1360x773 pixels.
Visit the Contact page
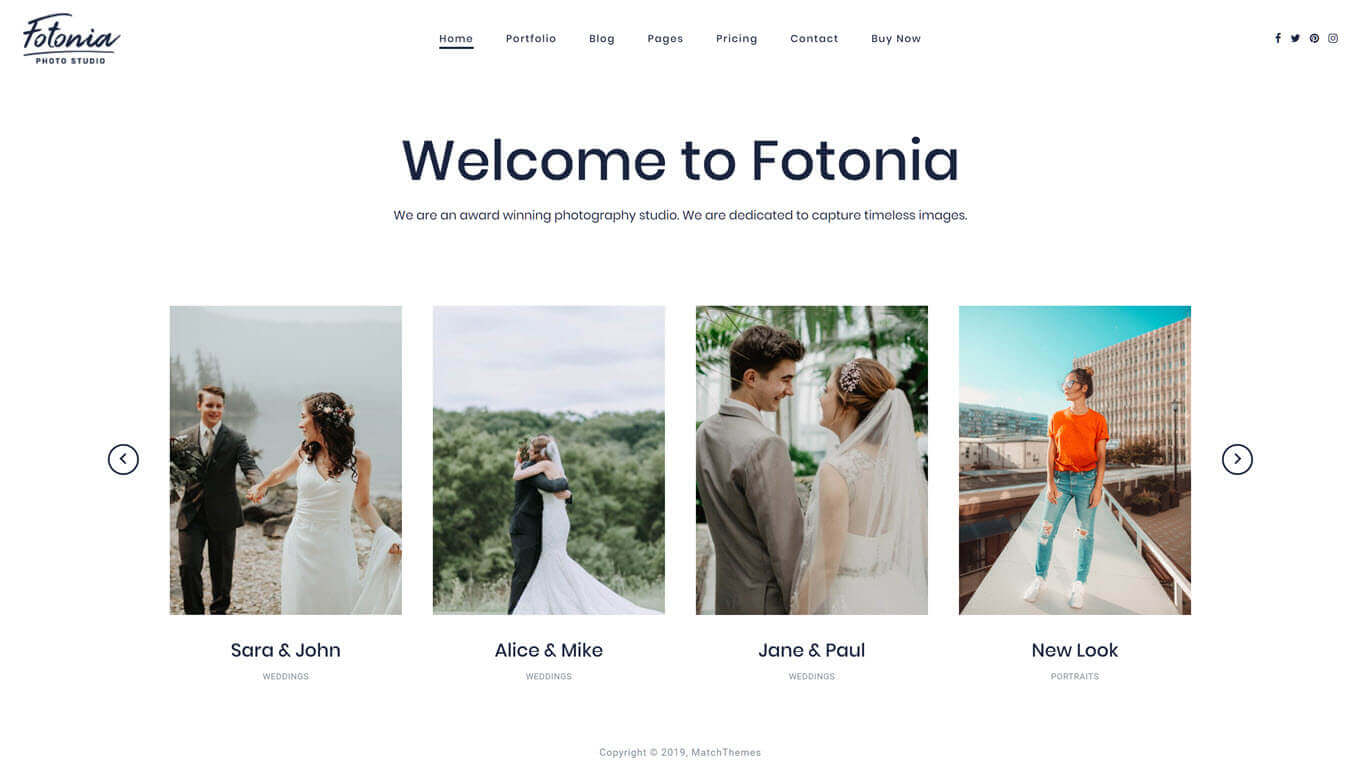814,39
